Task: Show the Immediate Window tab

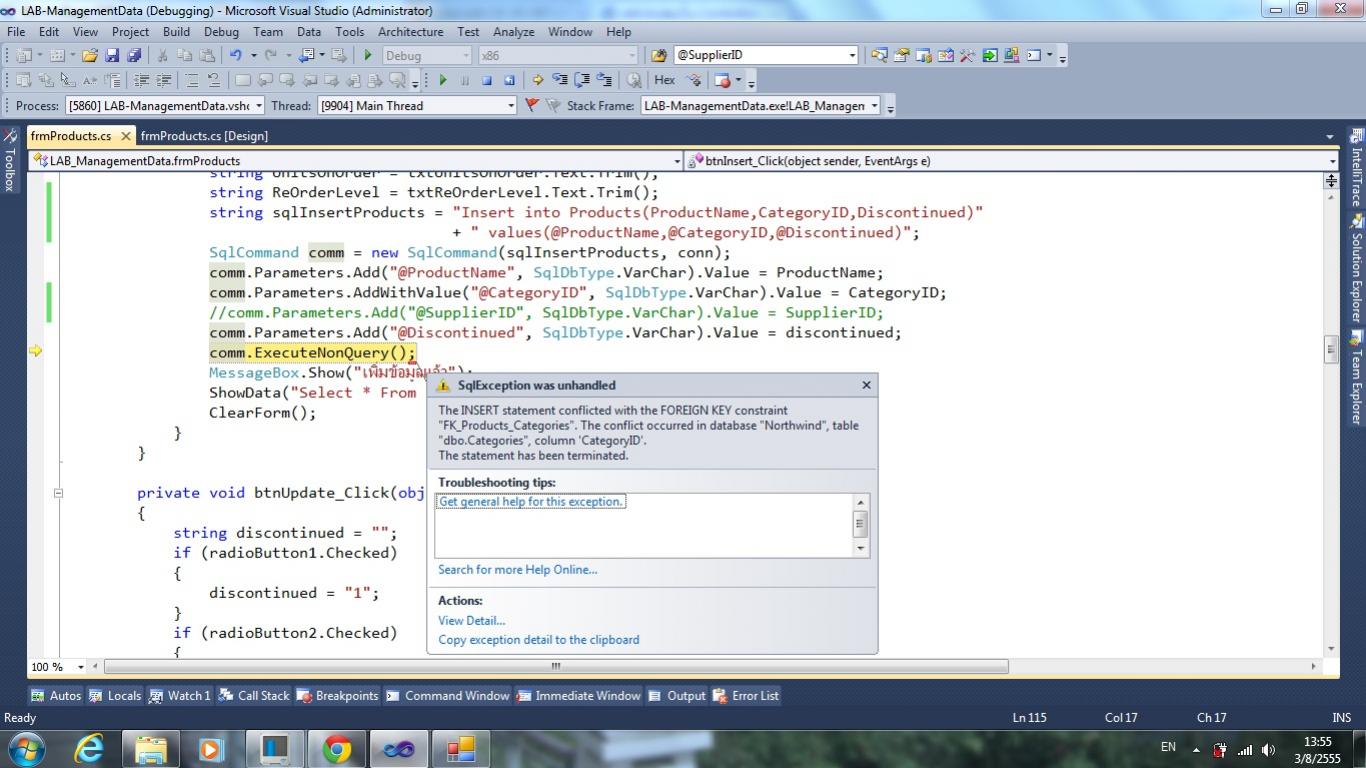Action: point(578,695)
